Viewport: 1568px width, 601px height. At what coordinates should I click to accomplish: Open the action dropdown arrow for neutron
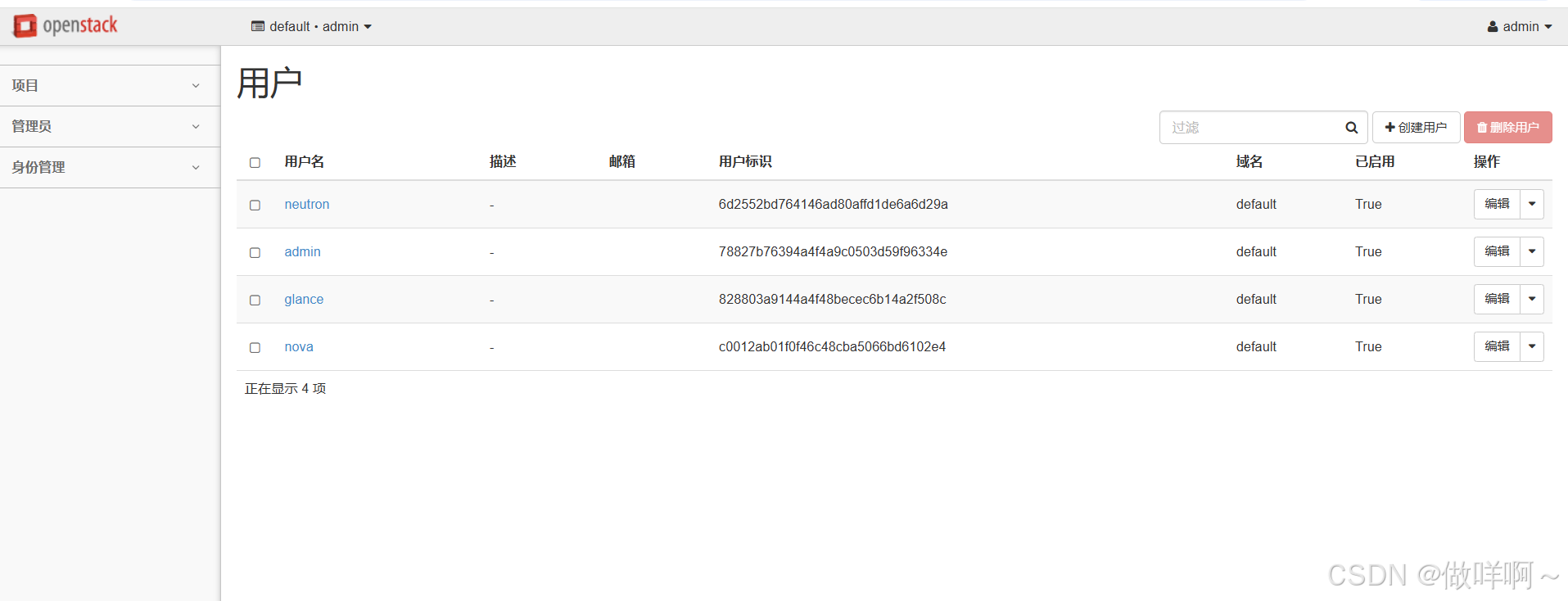pos(1532,204)
